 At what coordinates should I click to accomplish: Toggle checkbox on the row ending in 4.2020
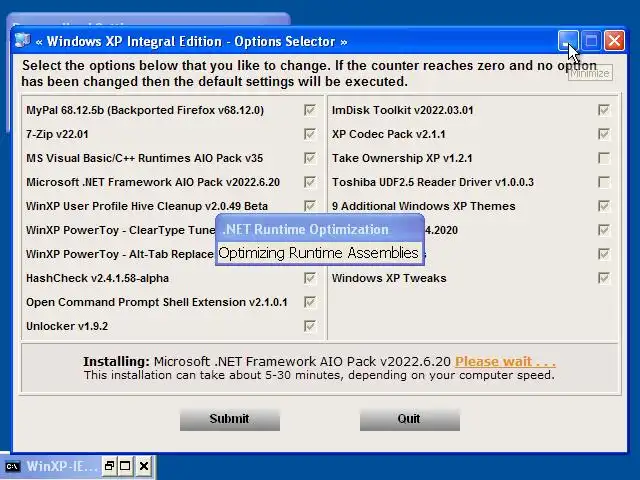point(604,230)
